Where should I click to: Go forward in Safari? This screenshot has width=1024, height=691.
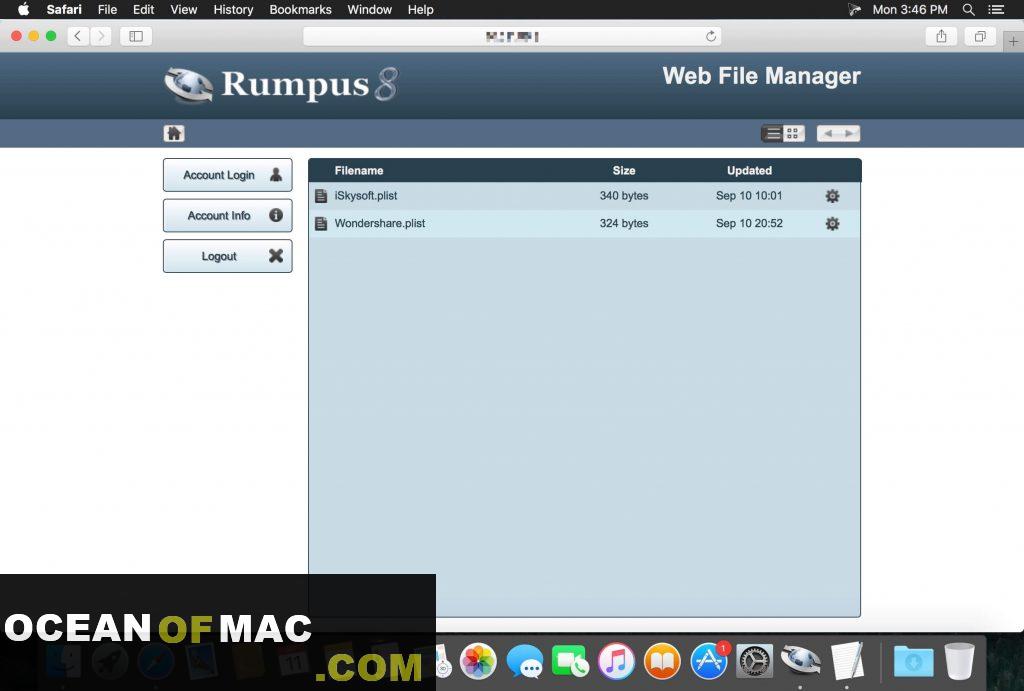(101, 36)
